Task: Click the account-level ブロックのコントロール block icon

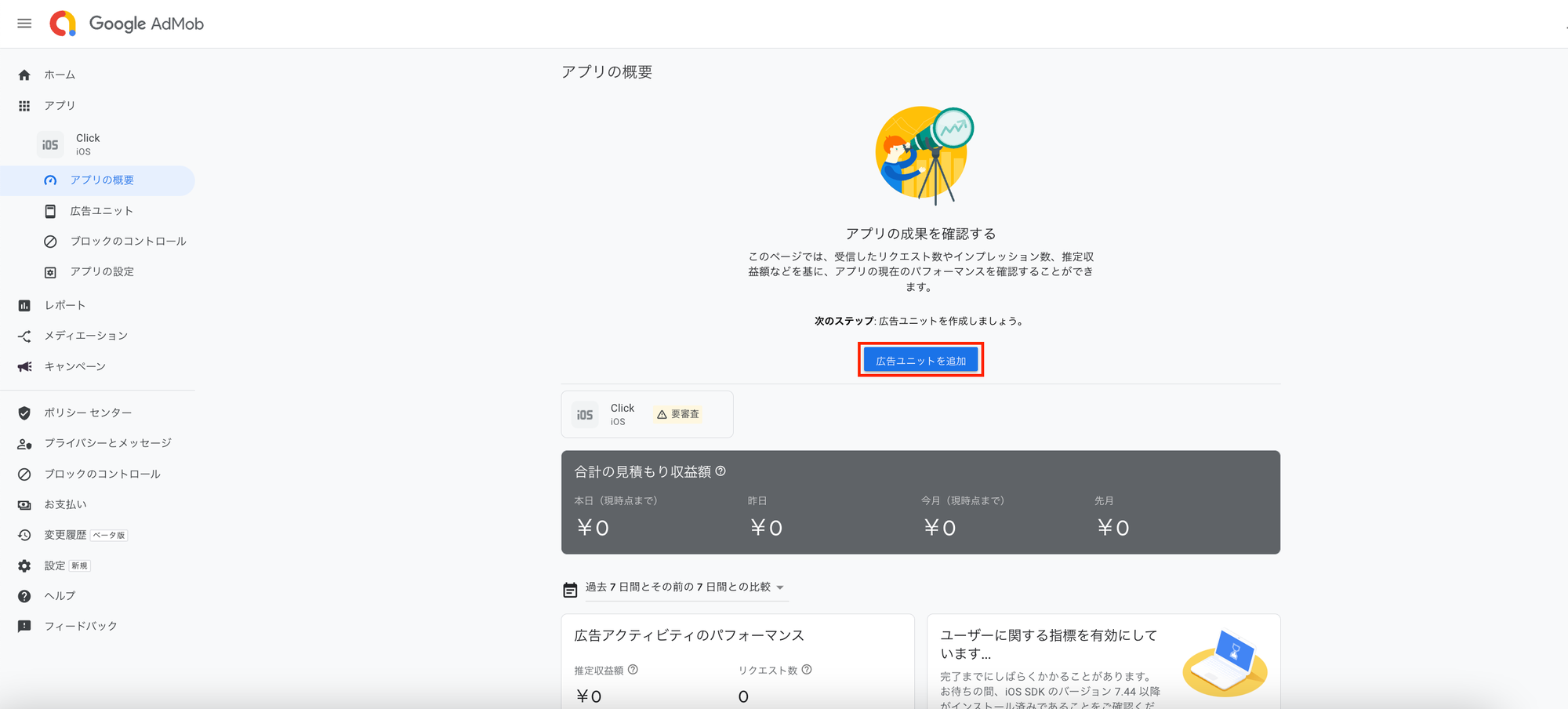Action: tap(24, 474)
